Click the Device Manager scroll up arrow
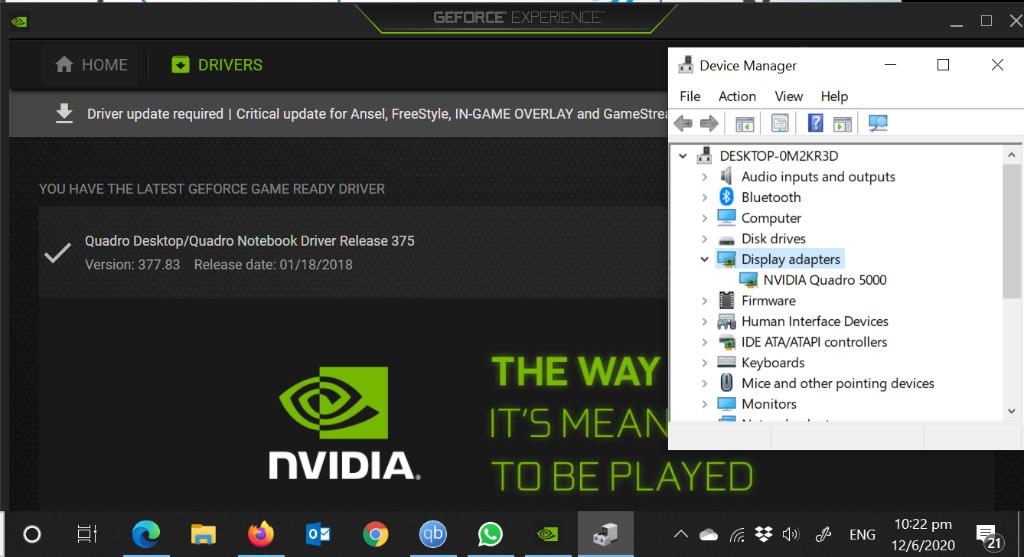1024x557 pixels. click(1012, 155)
